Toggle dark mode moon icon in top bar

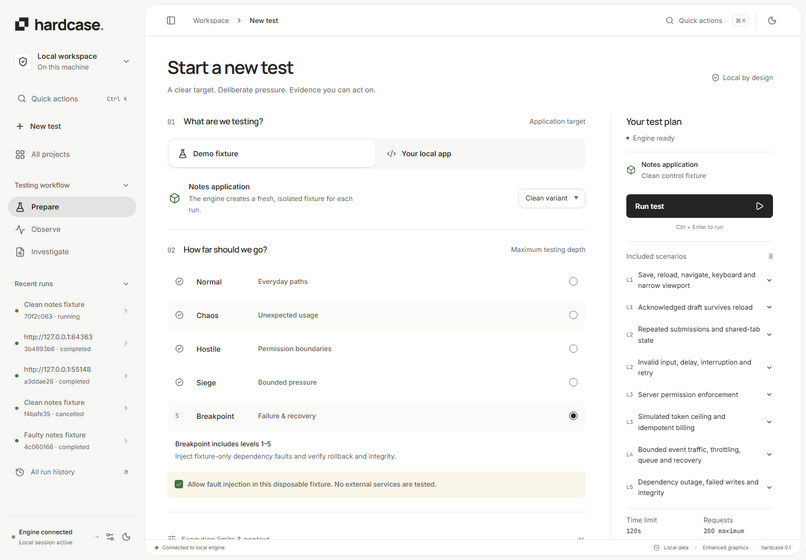[x=772, y=21]
